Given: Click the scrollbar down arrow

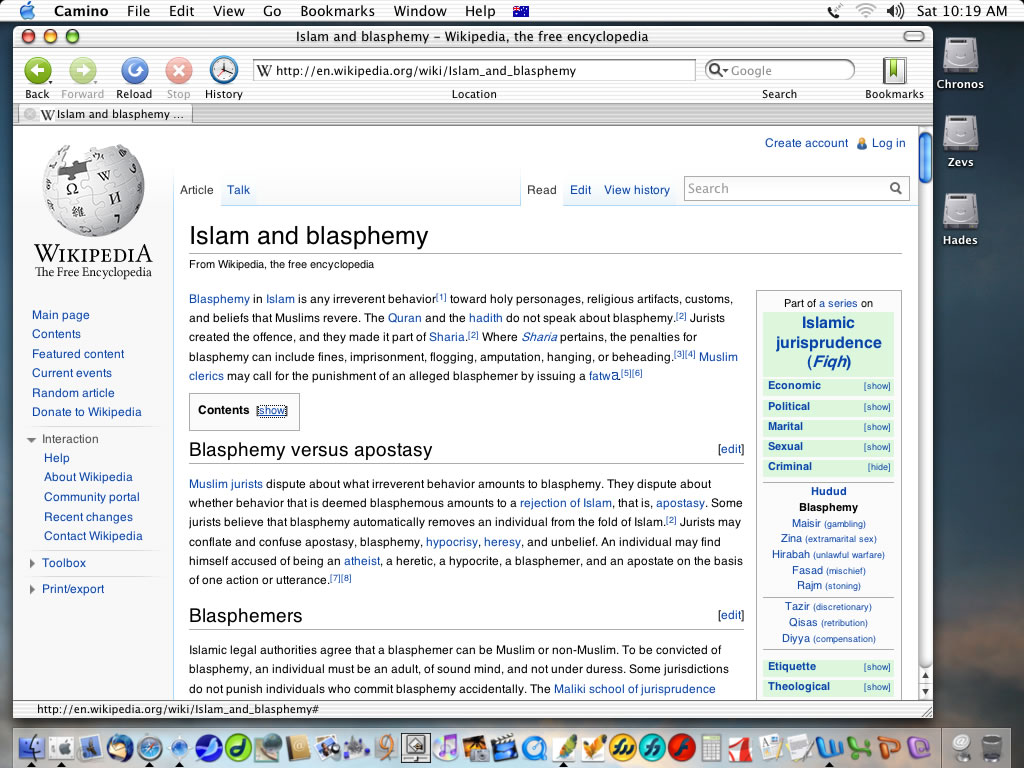Looking at the screenshot, I should click(x=925, y=691).
